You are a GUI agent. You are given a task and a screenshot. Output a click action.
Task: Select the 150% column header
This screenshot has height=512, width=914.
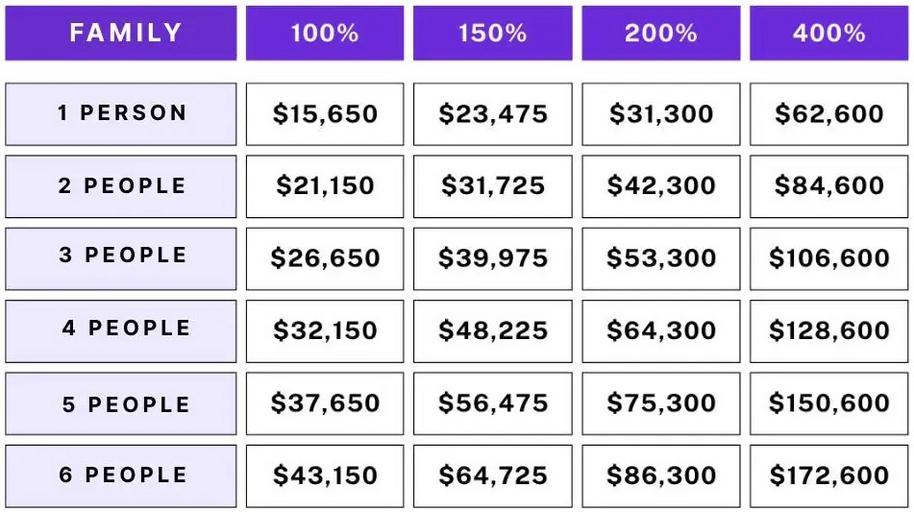click(x=493, y=33)
